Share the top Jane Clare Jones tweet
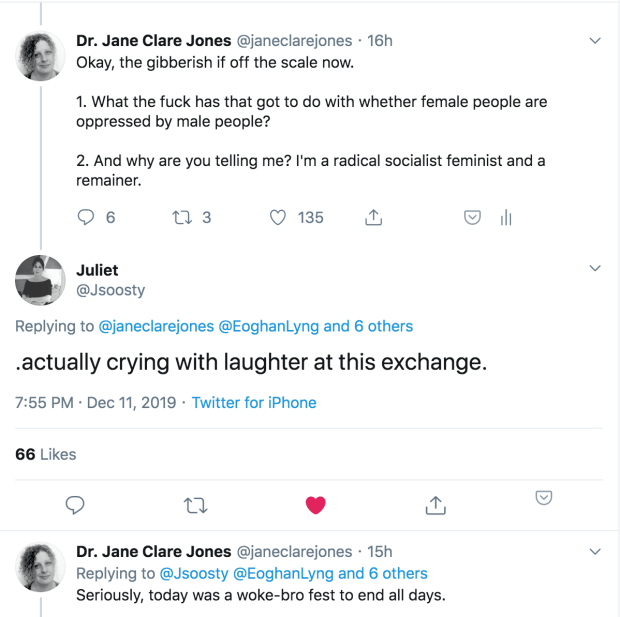 pos(373,217)
